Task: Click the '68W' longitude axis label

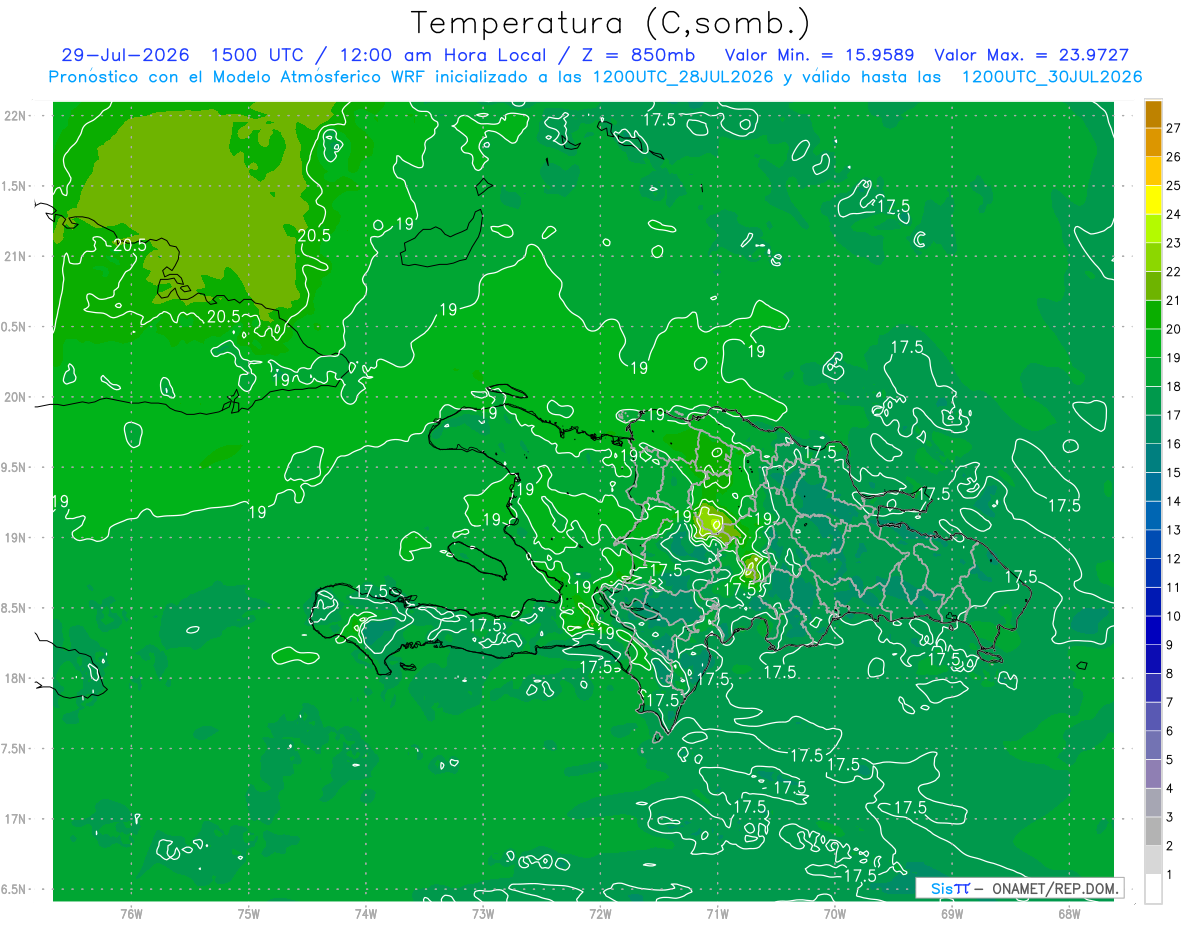Action: (x=1069, y=913)
